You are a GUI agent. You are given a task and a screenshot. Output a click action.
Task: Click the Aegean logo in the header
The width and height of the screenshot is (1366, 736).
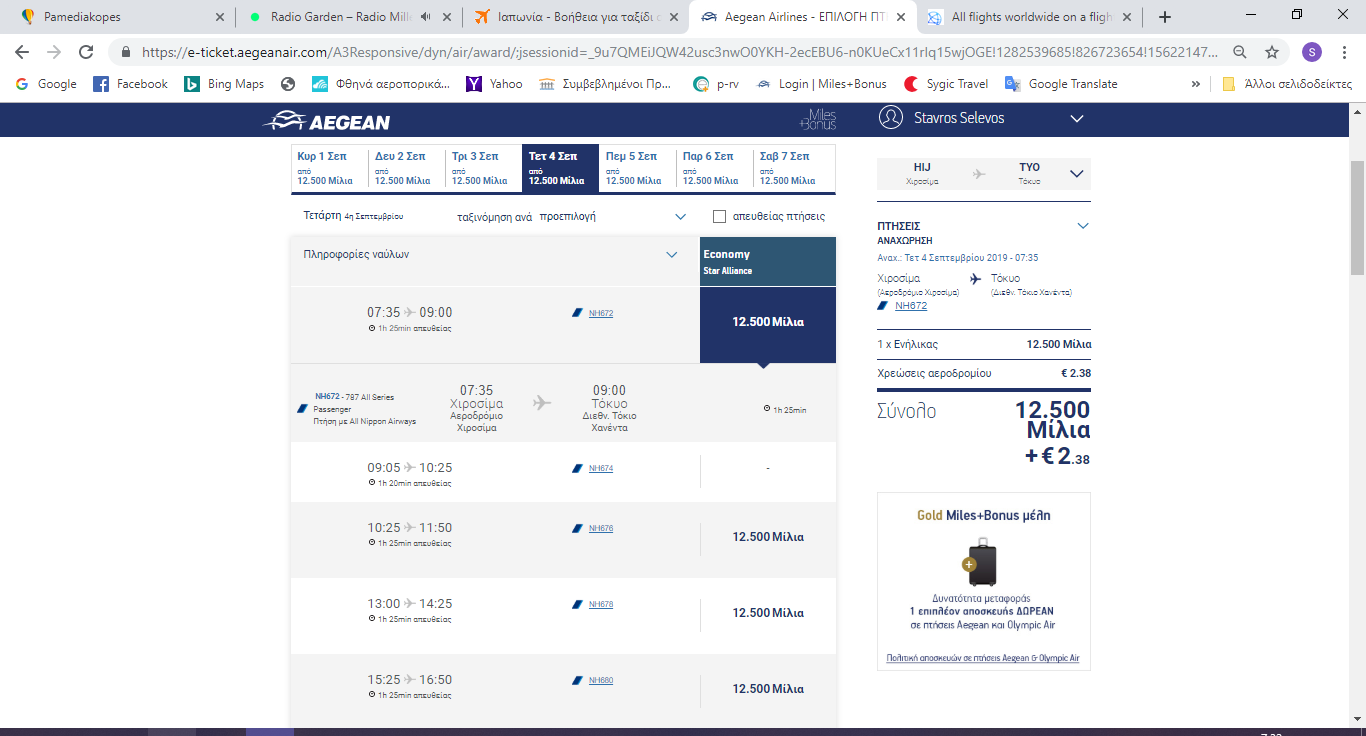click(x=327, y=121)
